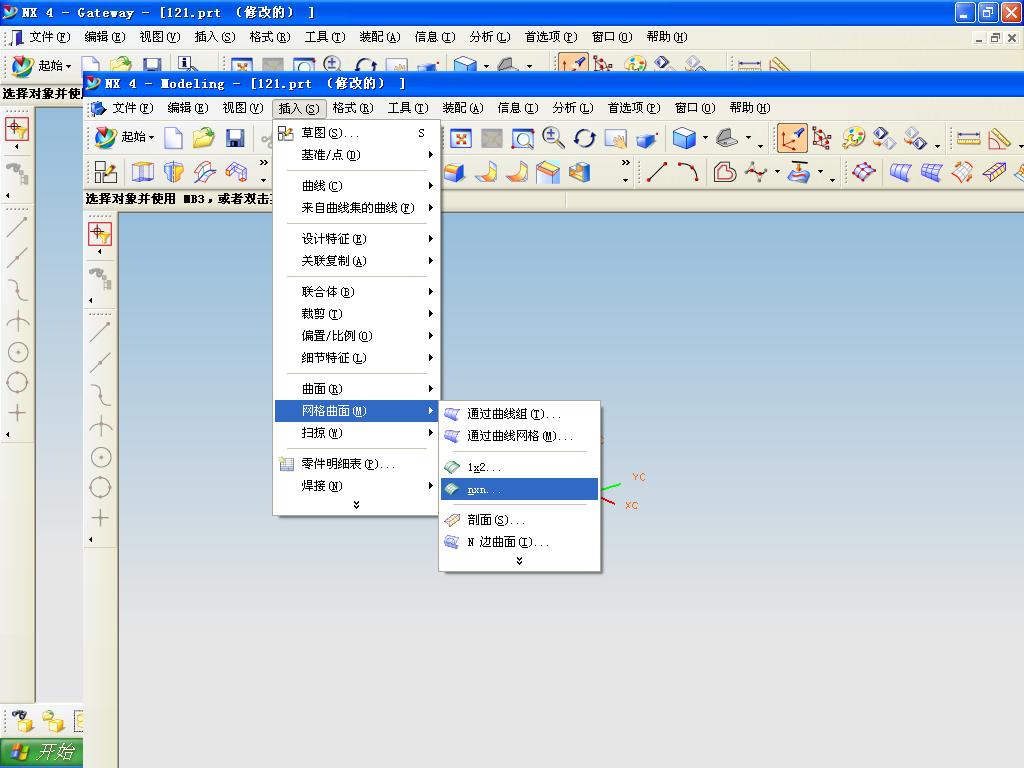Choose 关联复制 menu entry
This screenshot has height=768, width=1024.
(357, 261)
